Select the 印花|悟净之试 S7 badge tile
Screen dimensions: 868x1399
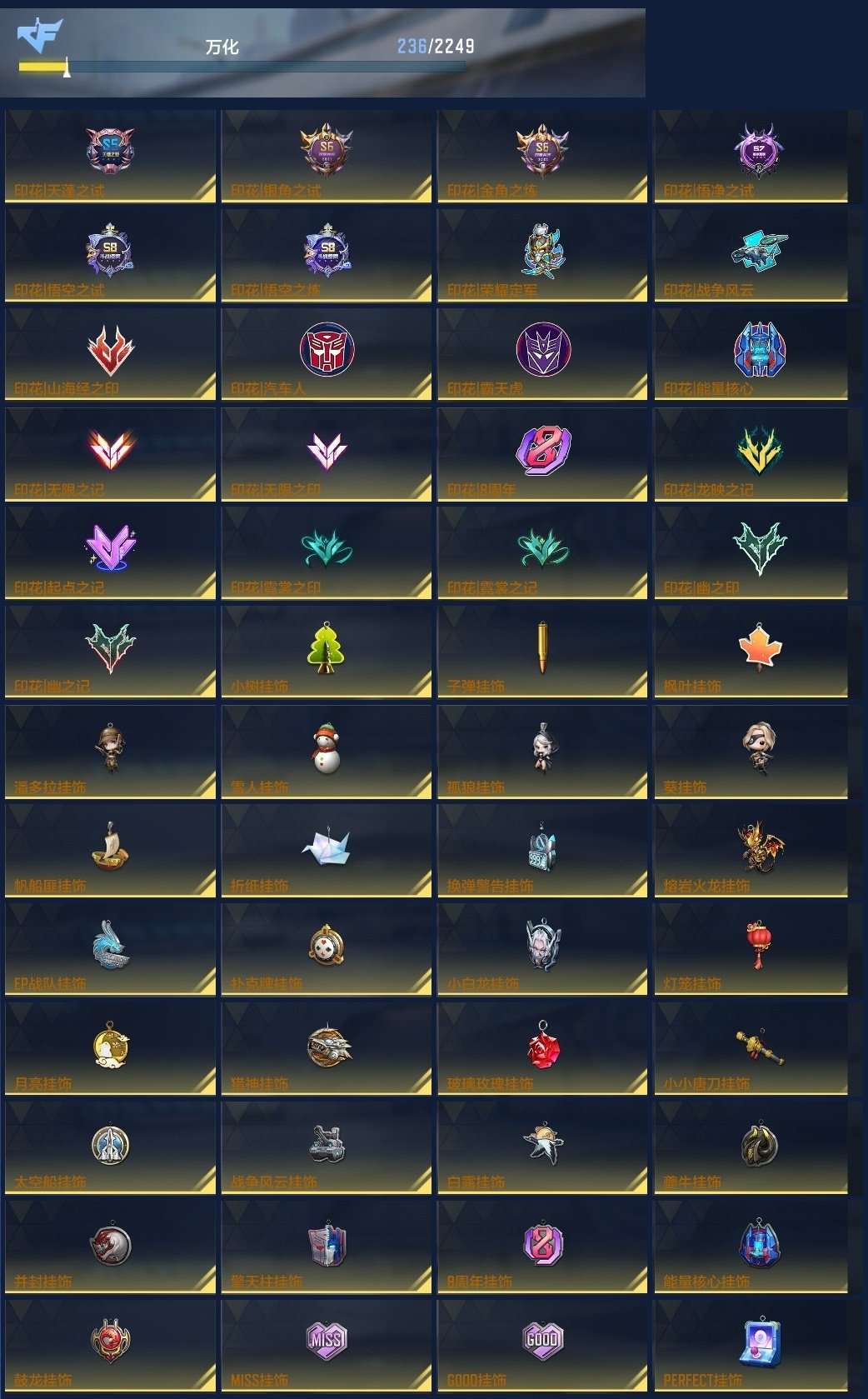pyautogui.click(x=751, y=156)
